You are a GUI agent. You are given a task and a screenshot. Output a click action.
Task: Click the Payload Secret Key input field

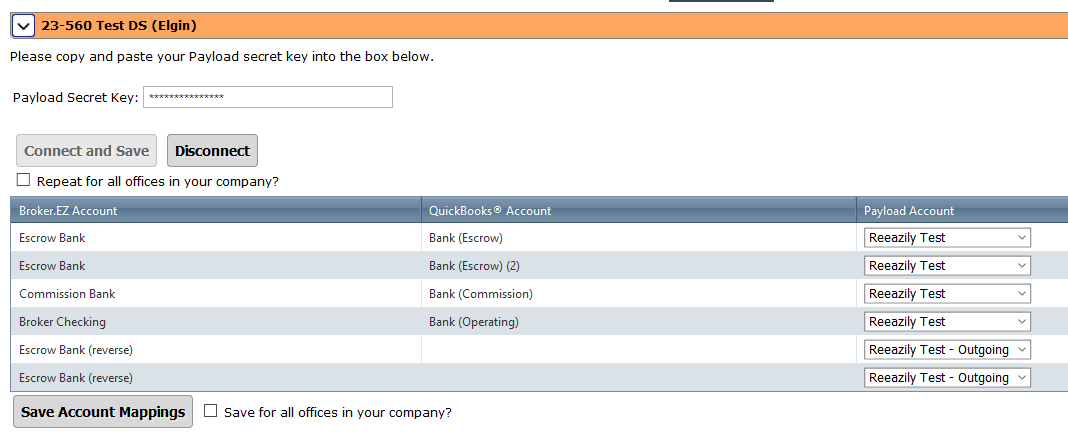click(268, 97)
